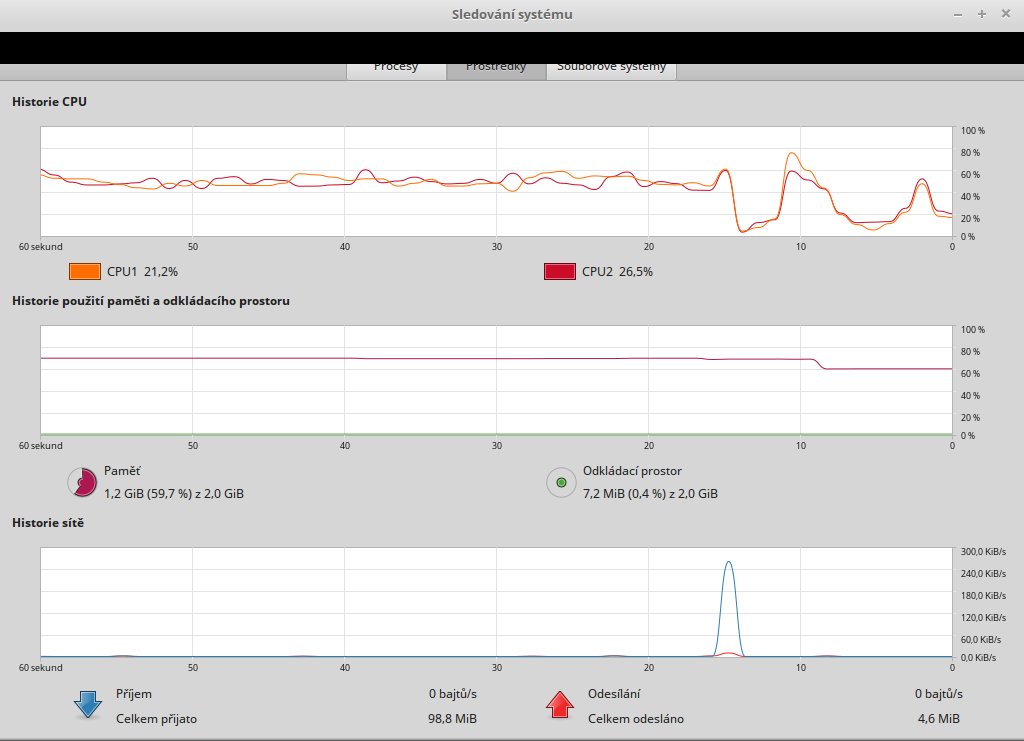Switch to the Procesy tab

[396, 68]
